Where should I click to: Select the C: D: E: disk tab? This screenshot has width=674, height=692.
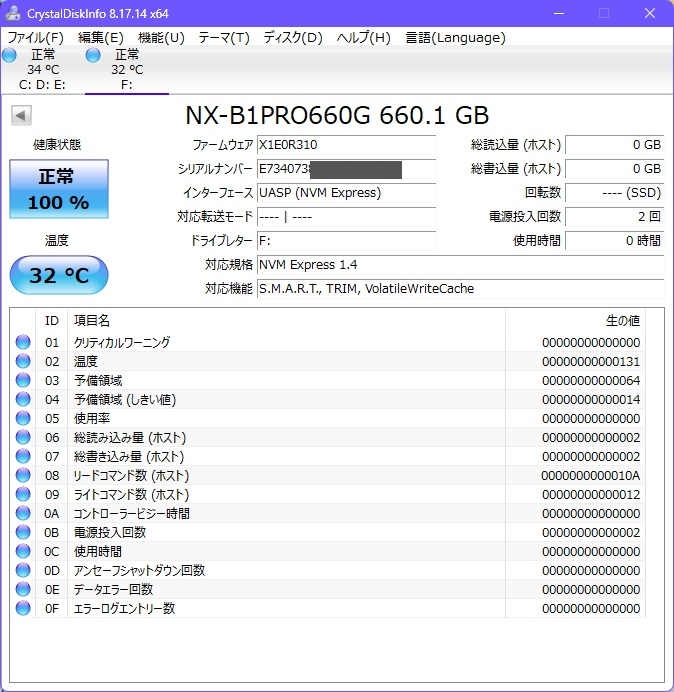click(x=42, y=70)
